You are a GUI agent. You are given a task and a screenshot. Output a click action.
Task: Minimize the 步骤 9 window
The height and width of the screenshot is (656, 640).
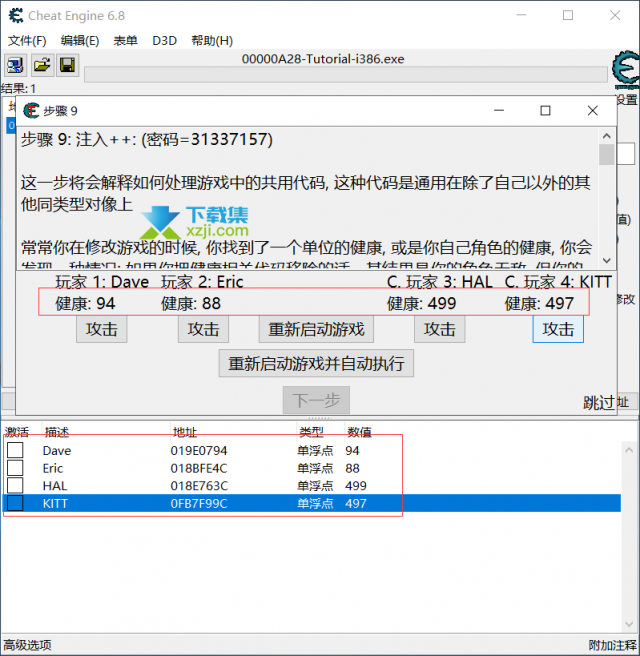499,110
